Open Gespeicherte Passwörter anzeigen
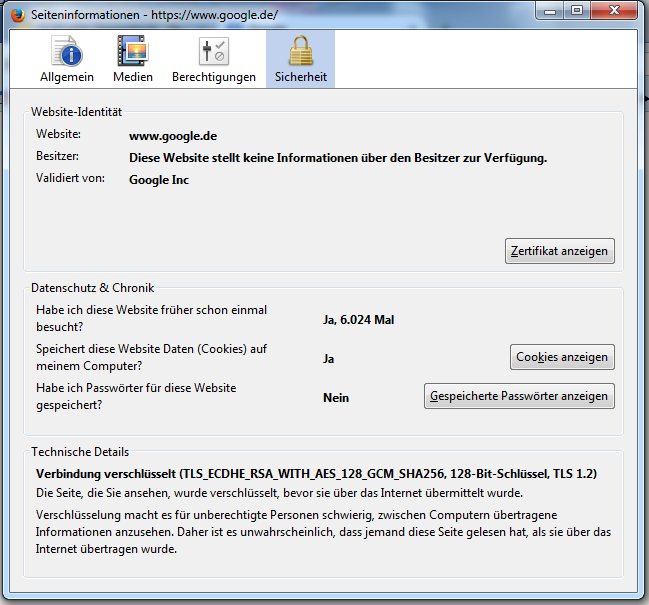This screenshot has height=605, width=649. (519, 396)
